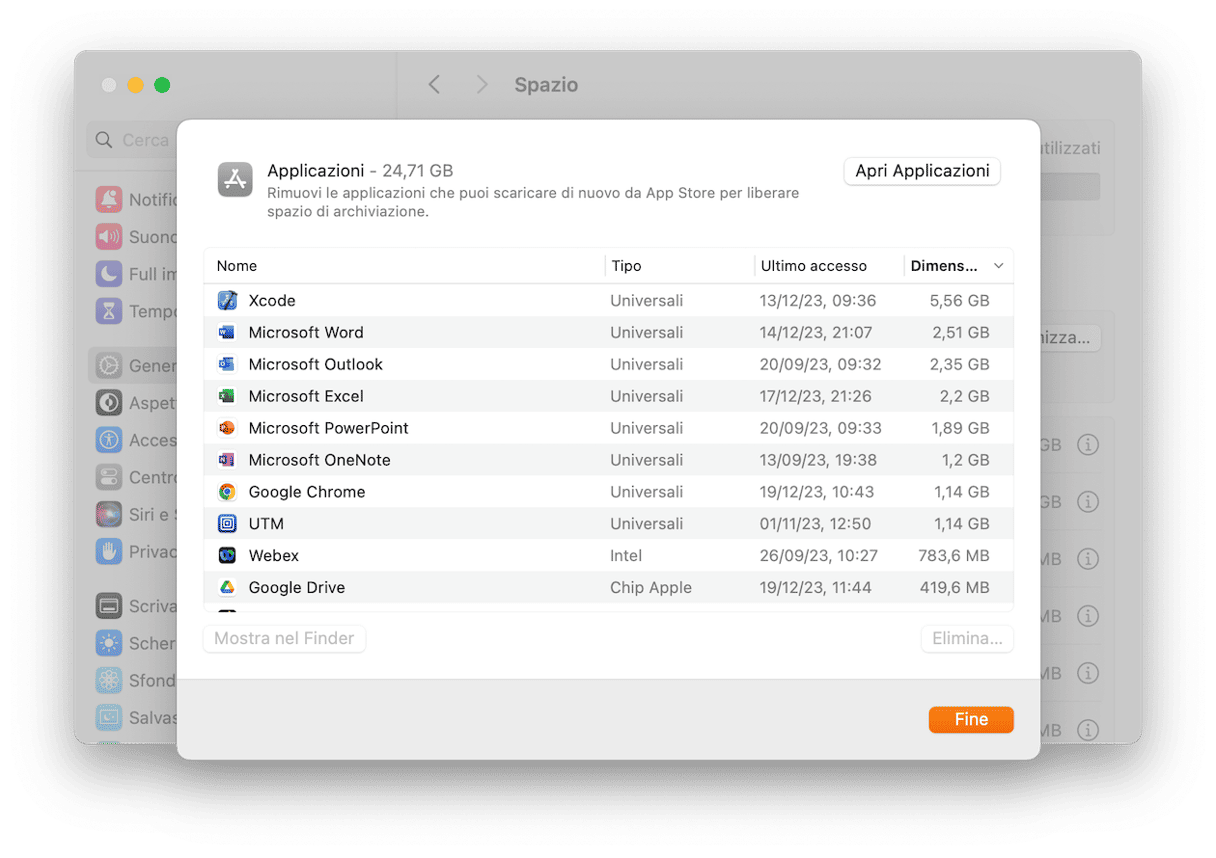
Task: Select the Webex app icon
Action: 227,556
